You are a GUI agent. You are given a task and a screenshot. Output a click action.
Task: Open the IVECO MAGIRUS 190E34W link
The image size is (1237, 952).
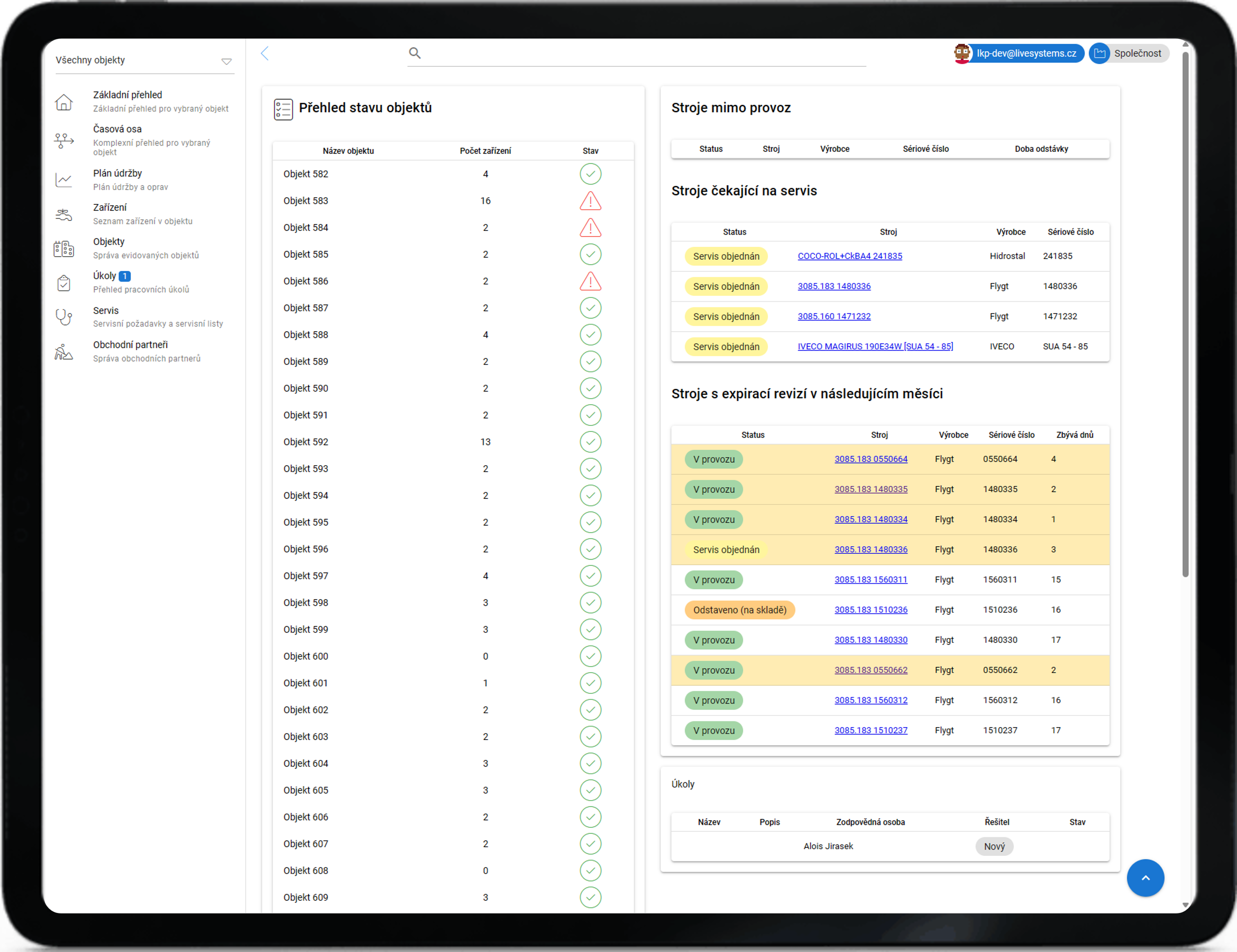(x=875, y=346)
